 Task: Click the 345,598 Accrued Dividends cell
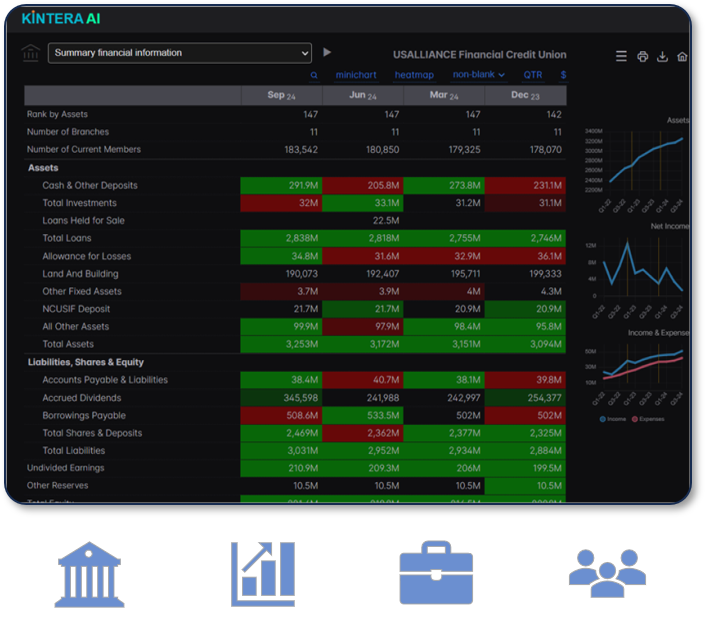pos(281,397)
